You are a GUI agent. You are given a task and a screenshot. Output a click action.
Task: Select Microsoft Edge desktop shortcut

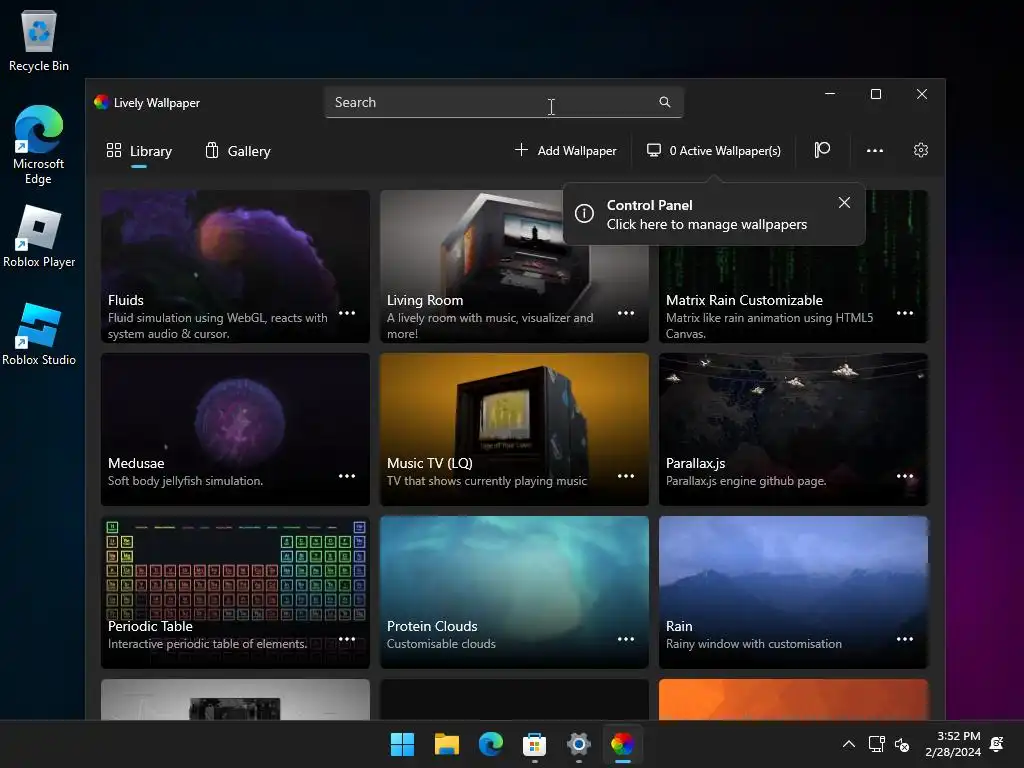coord(39,145)
